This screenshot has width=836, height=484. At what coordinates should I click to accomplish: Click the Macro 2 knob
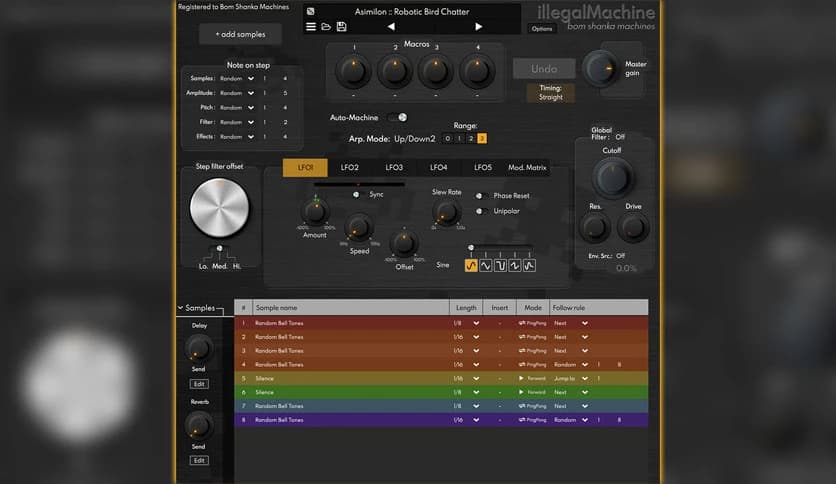pos(395,71)
